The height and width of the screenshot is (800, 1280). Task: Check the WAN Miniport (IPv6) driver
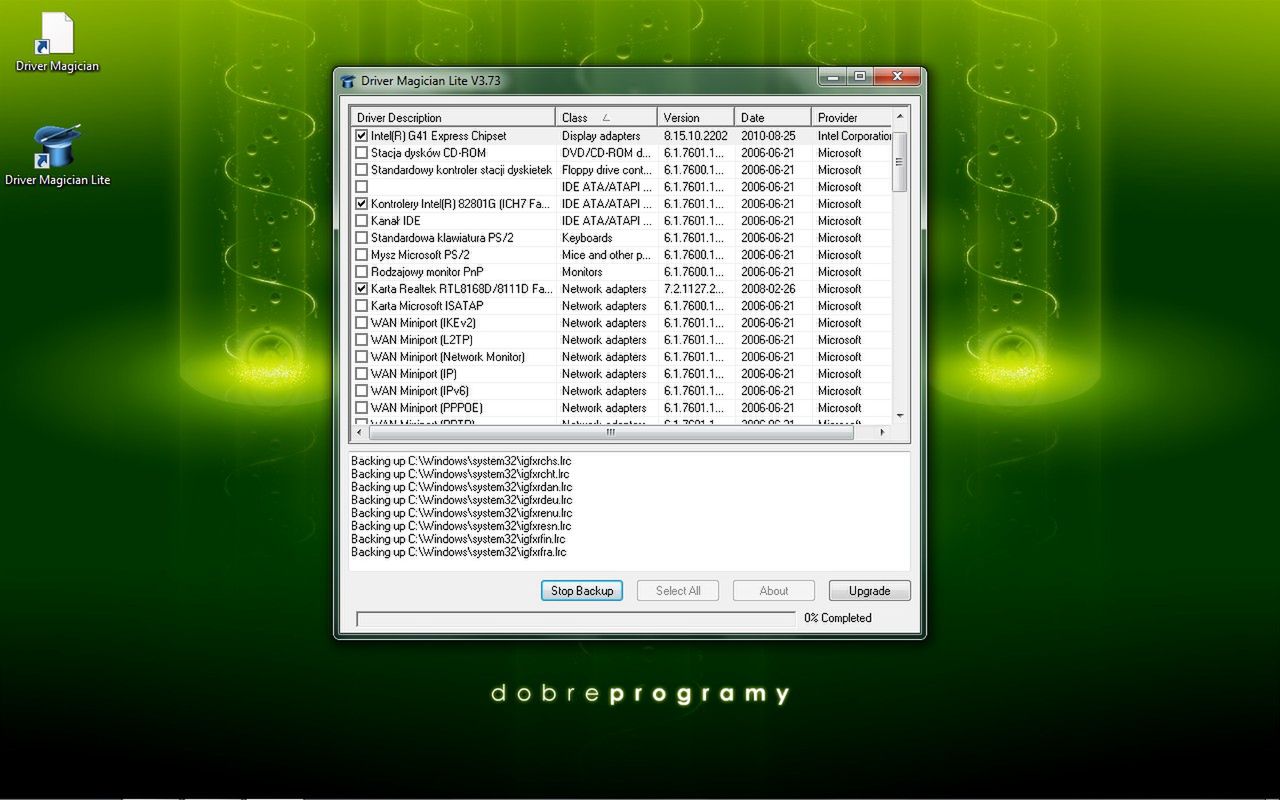362,391
